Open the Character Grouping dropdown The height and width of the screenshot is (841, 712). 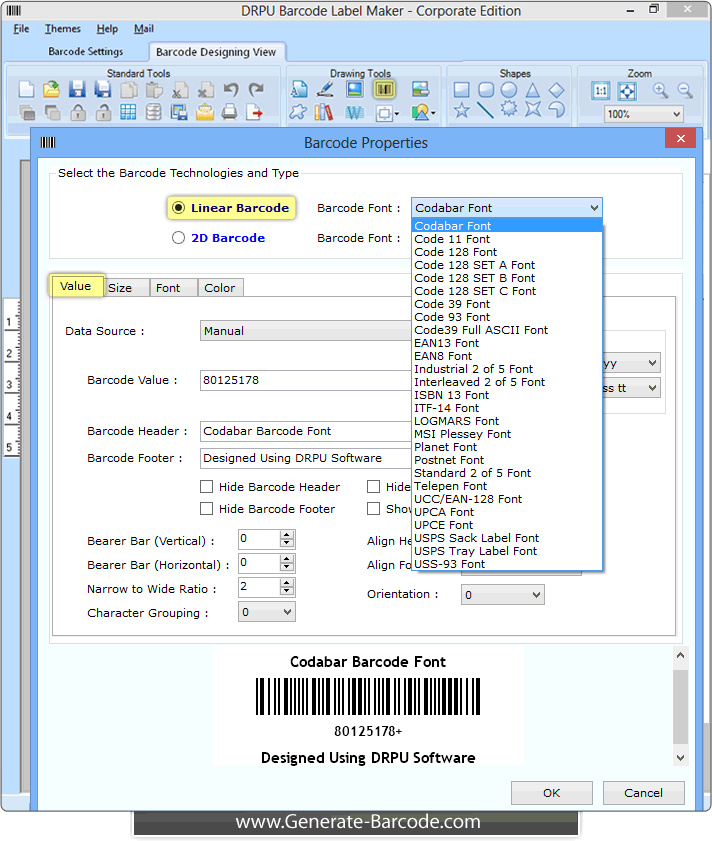[267, 612]
